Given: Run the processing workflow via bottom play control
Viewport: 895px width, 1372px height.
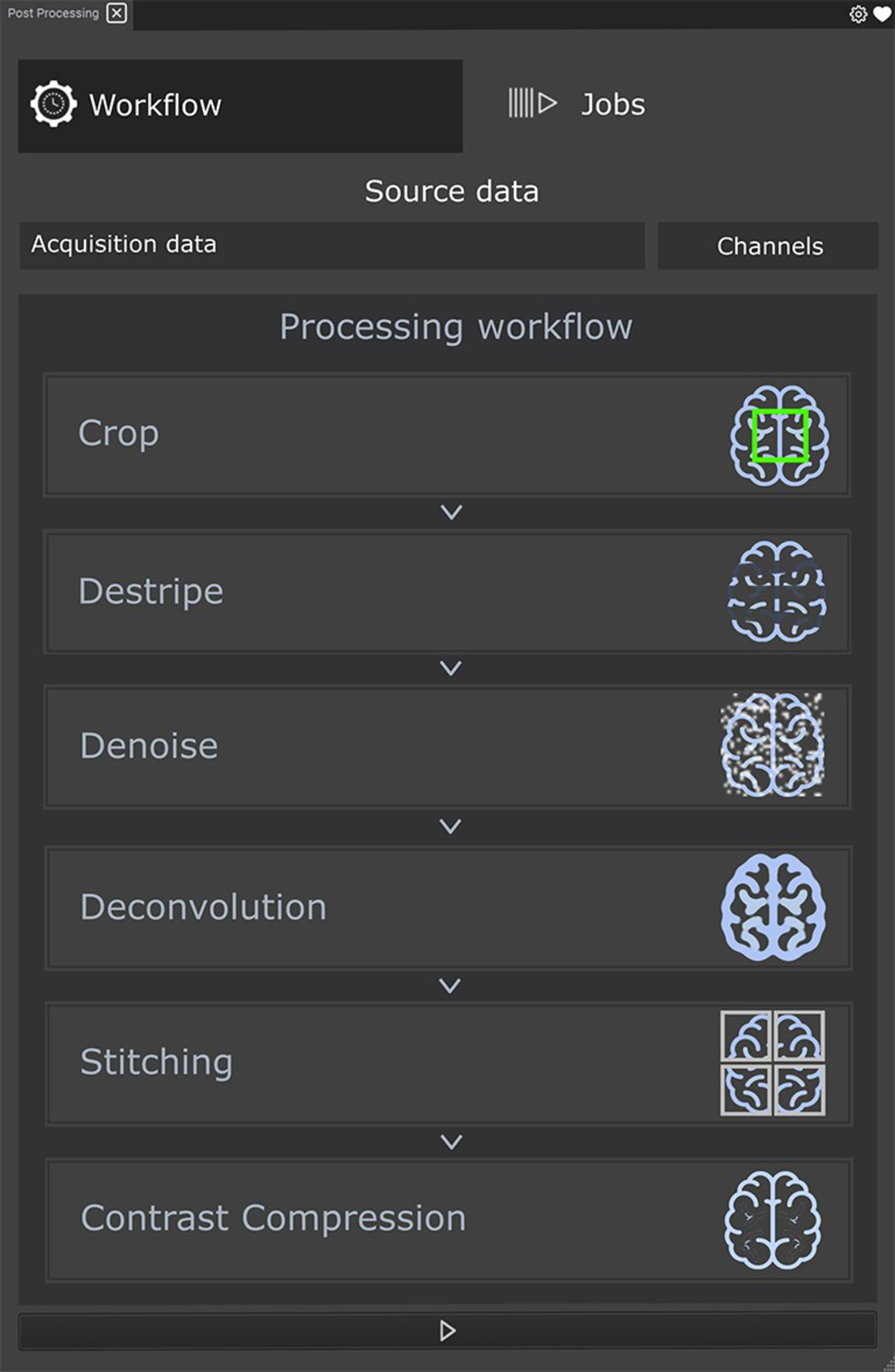Looking at the screenshot, I should click(x=449, y=1331).
